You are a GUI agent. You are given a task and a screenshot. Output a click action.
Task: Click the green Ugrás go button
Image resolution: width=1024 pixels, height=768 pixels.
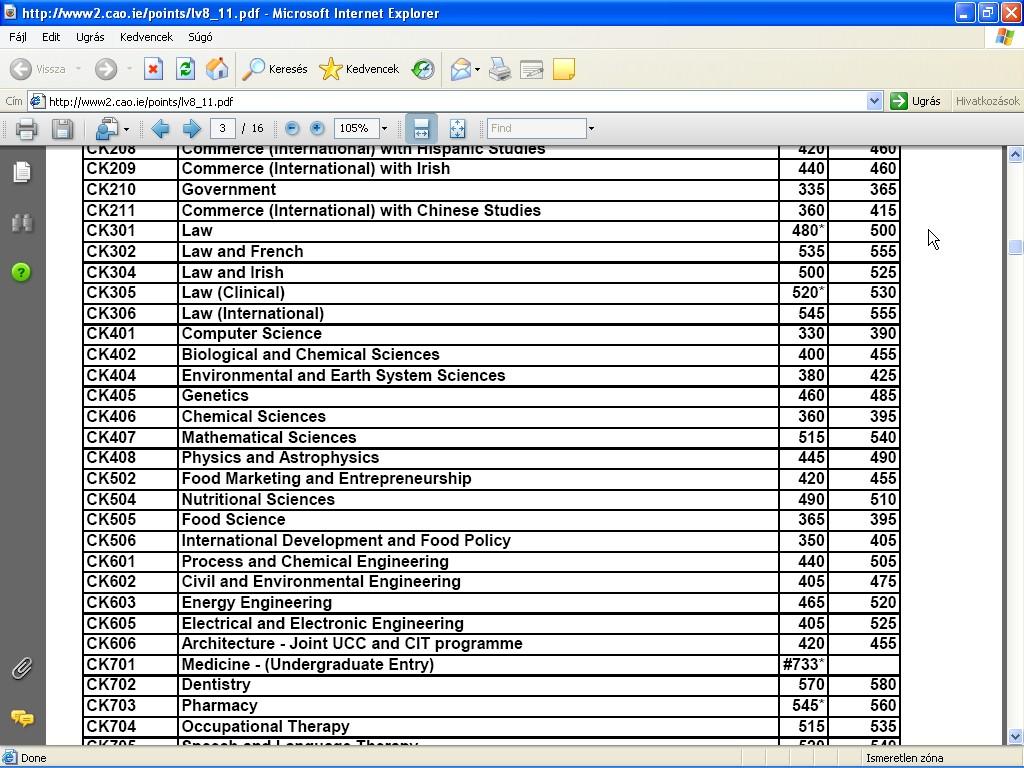click(x=915, y=101)
